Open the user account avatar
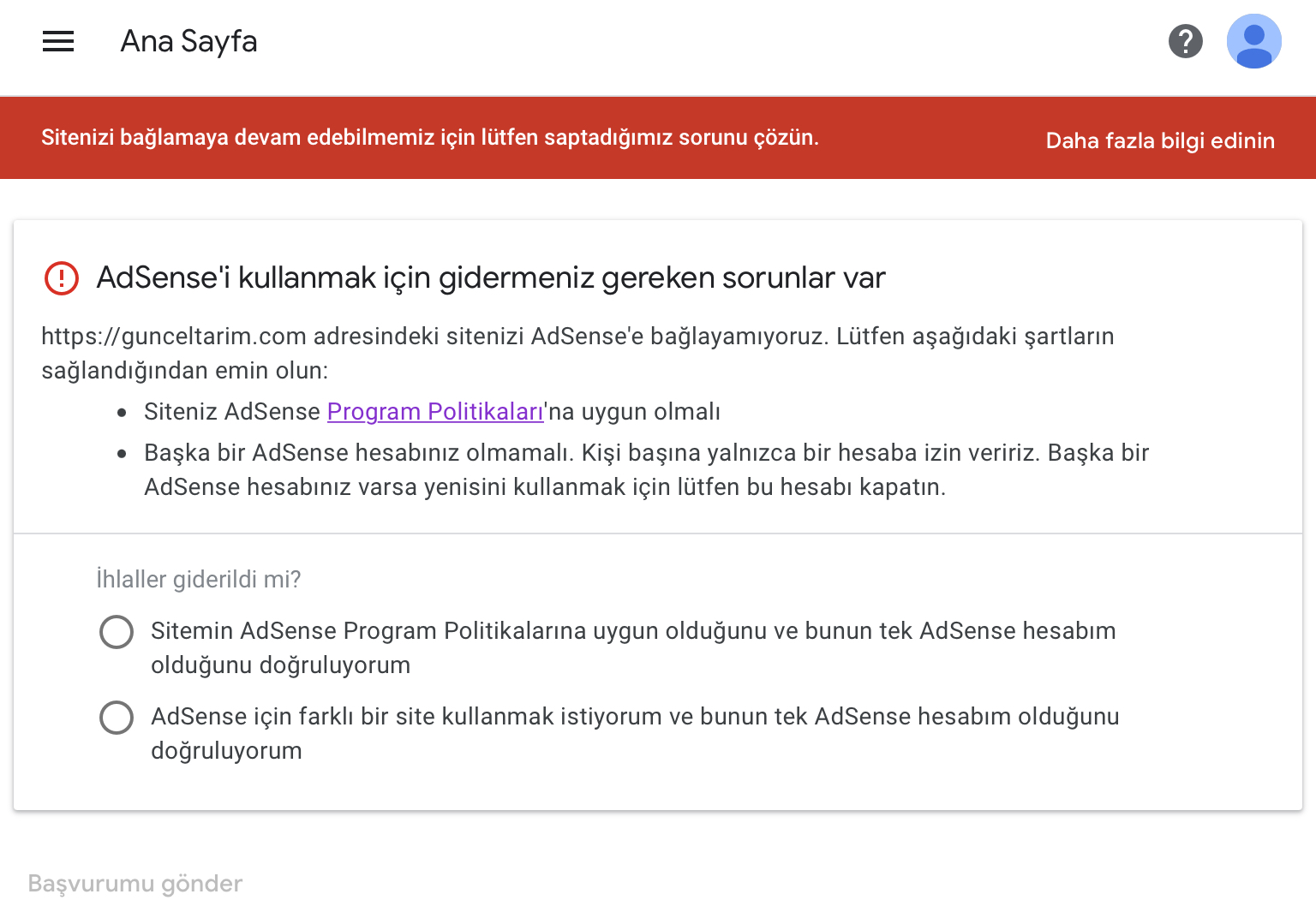 (1253, 41)
